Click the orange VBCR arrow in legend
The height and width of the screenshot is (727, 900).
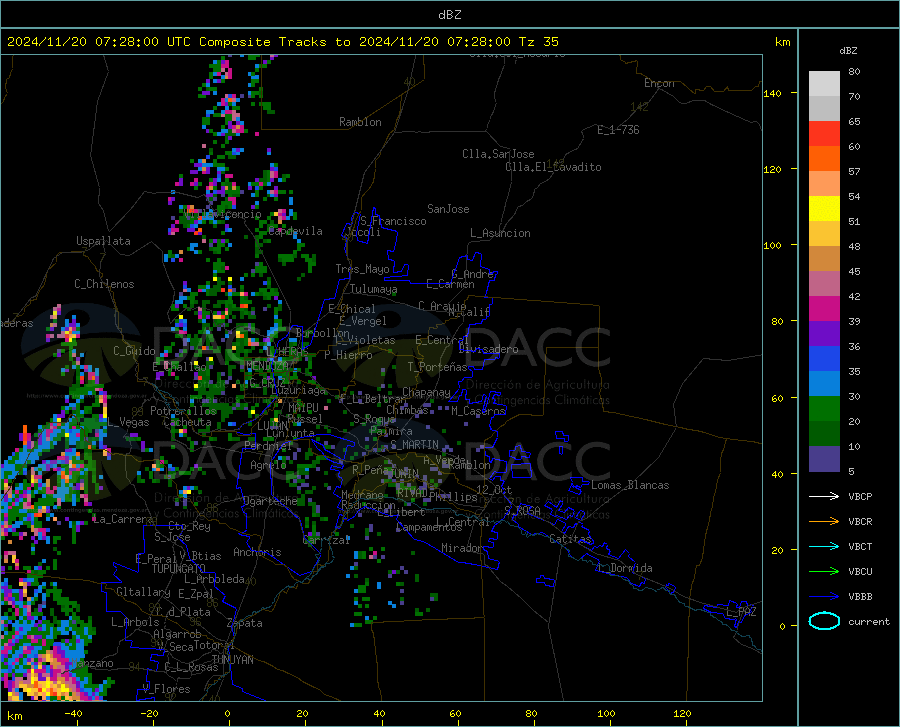pos(824,521)
